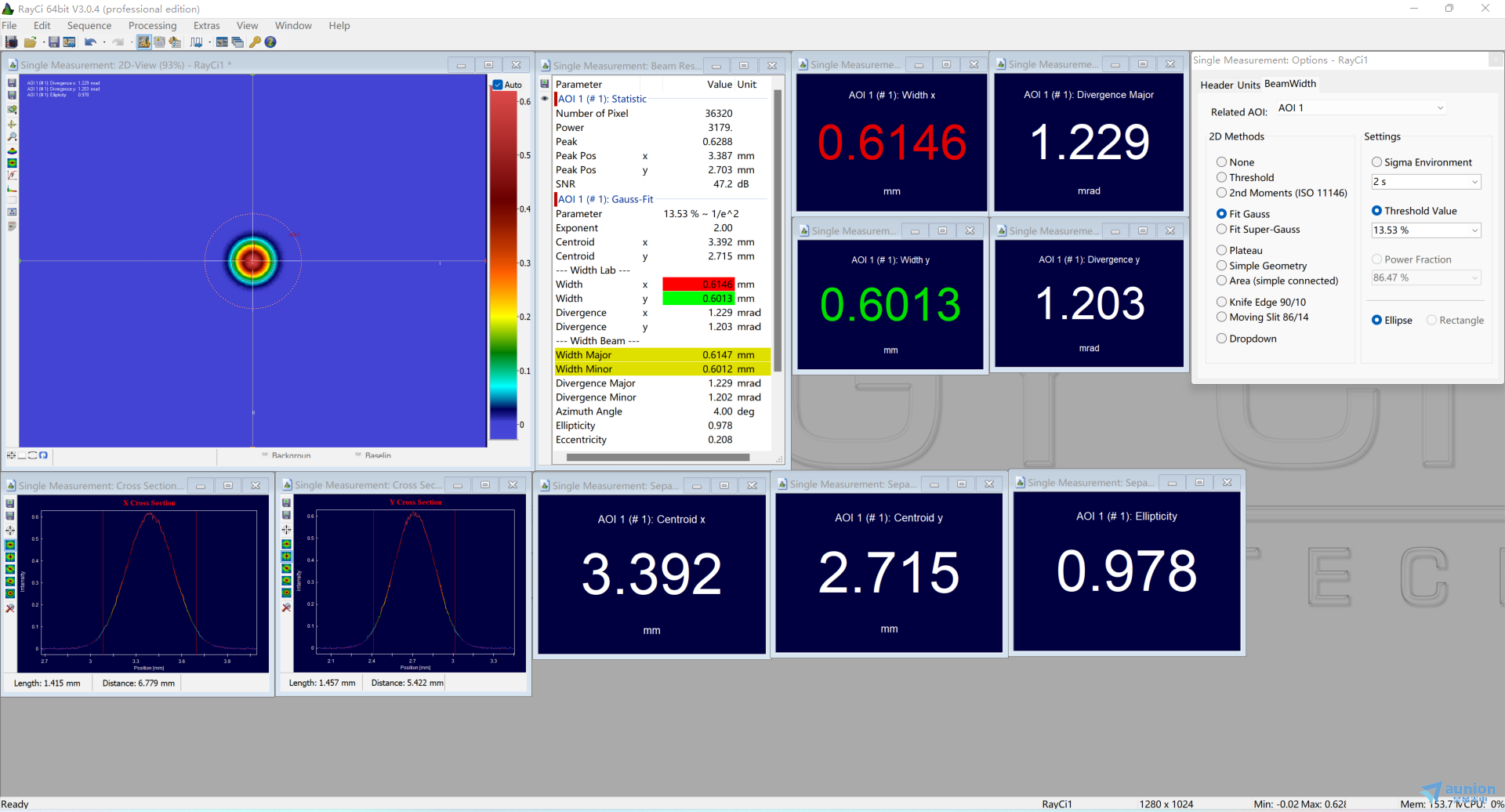Select the magnifier zoom tool in 2D-View

(x=12, y=137)
